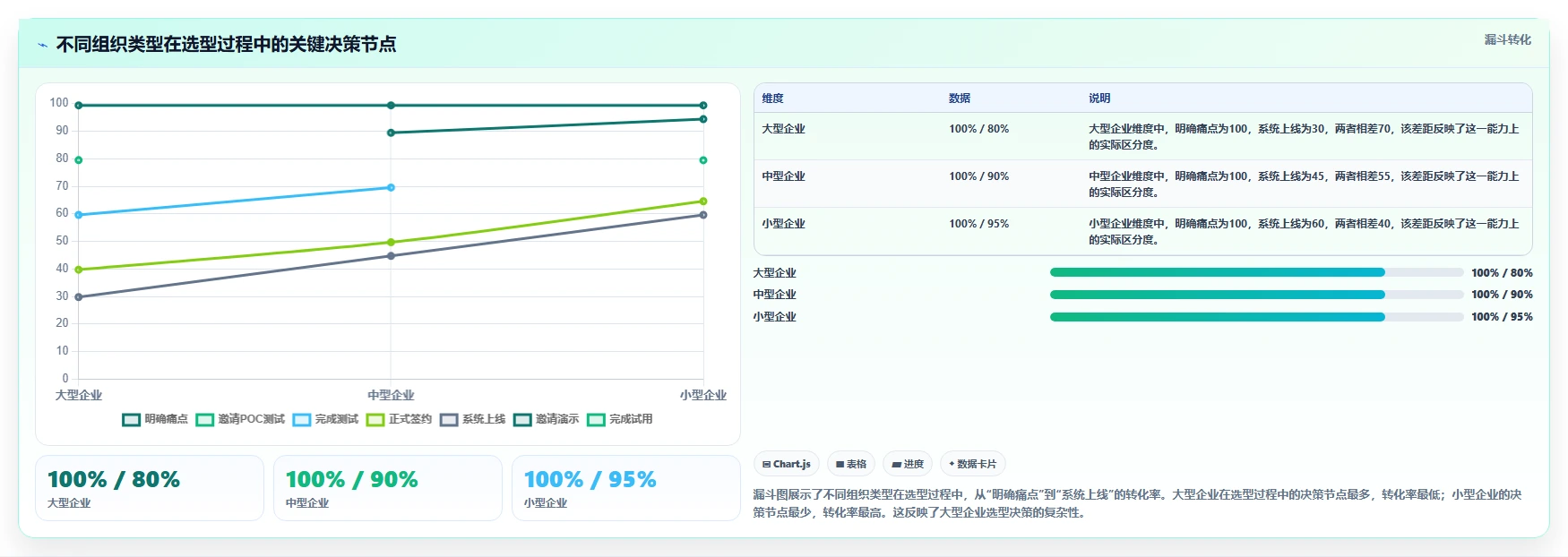Click the lime data point at 40 for 大型企业
The width and height of the screenshot is (1568, 557).
[79, 270]
